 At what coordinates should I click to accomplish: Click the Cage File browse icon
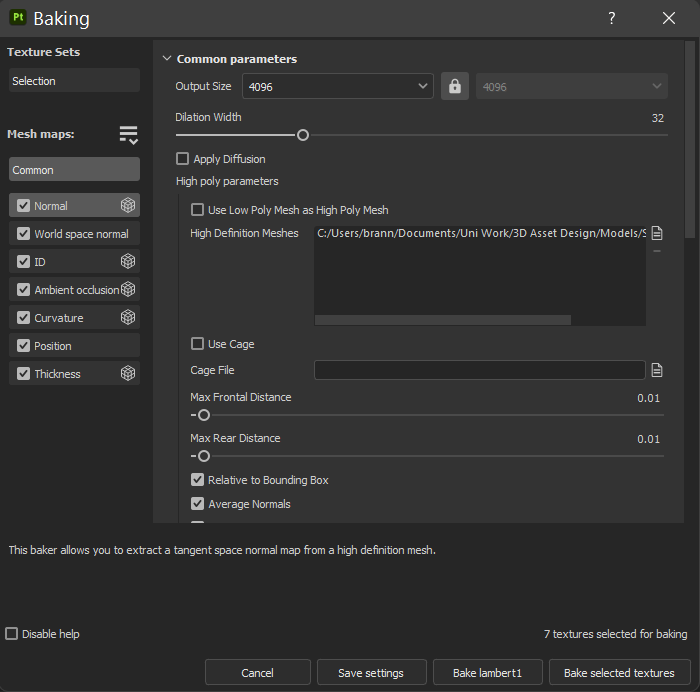(x=657, y=370)
